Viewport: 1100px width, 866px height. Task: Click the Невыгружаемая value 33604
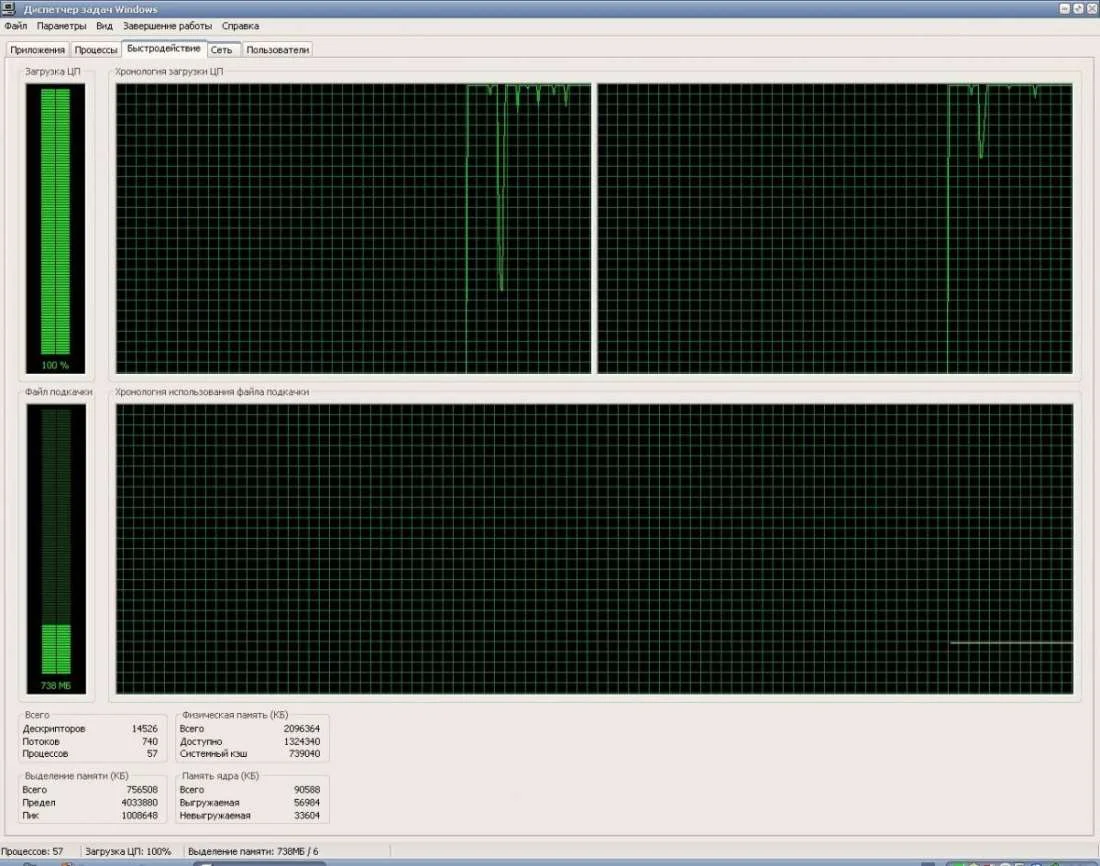pos(307,815)
